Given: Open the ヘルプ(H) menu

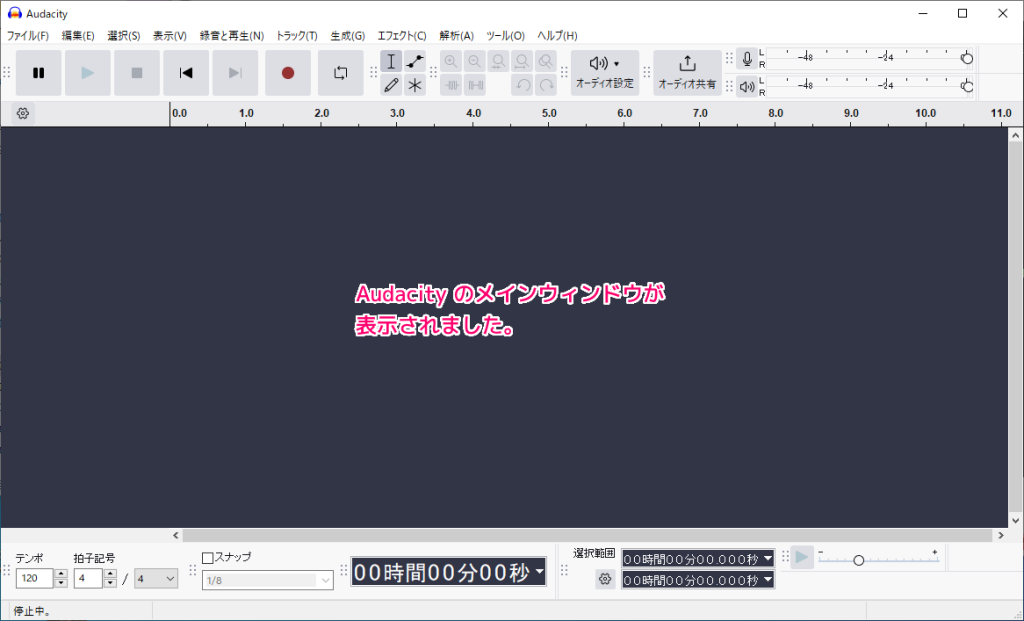Looking at the screenshot, I should [x=557, y=36].
